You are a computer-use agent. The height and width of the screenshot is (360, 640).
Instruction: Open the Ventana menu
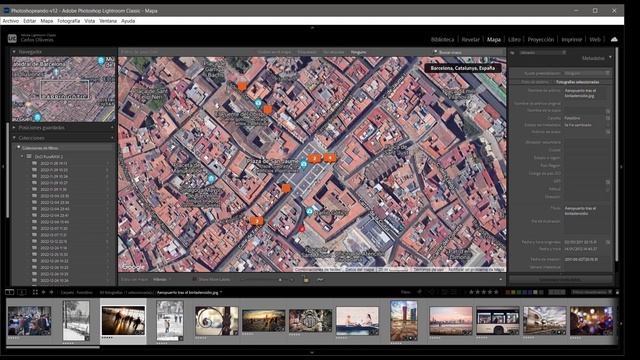click(108, 21)
